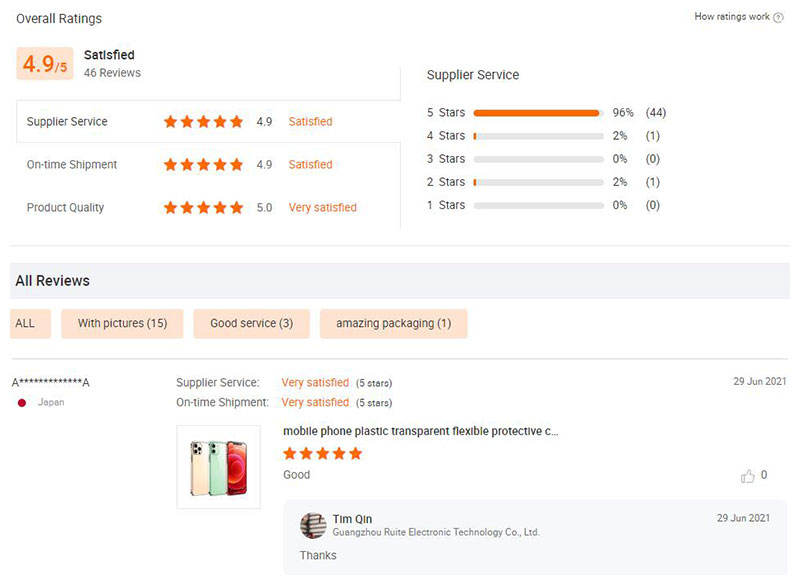Open the How ratings work link
This screenshot has width=800, height=584.
coord(731,17)
